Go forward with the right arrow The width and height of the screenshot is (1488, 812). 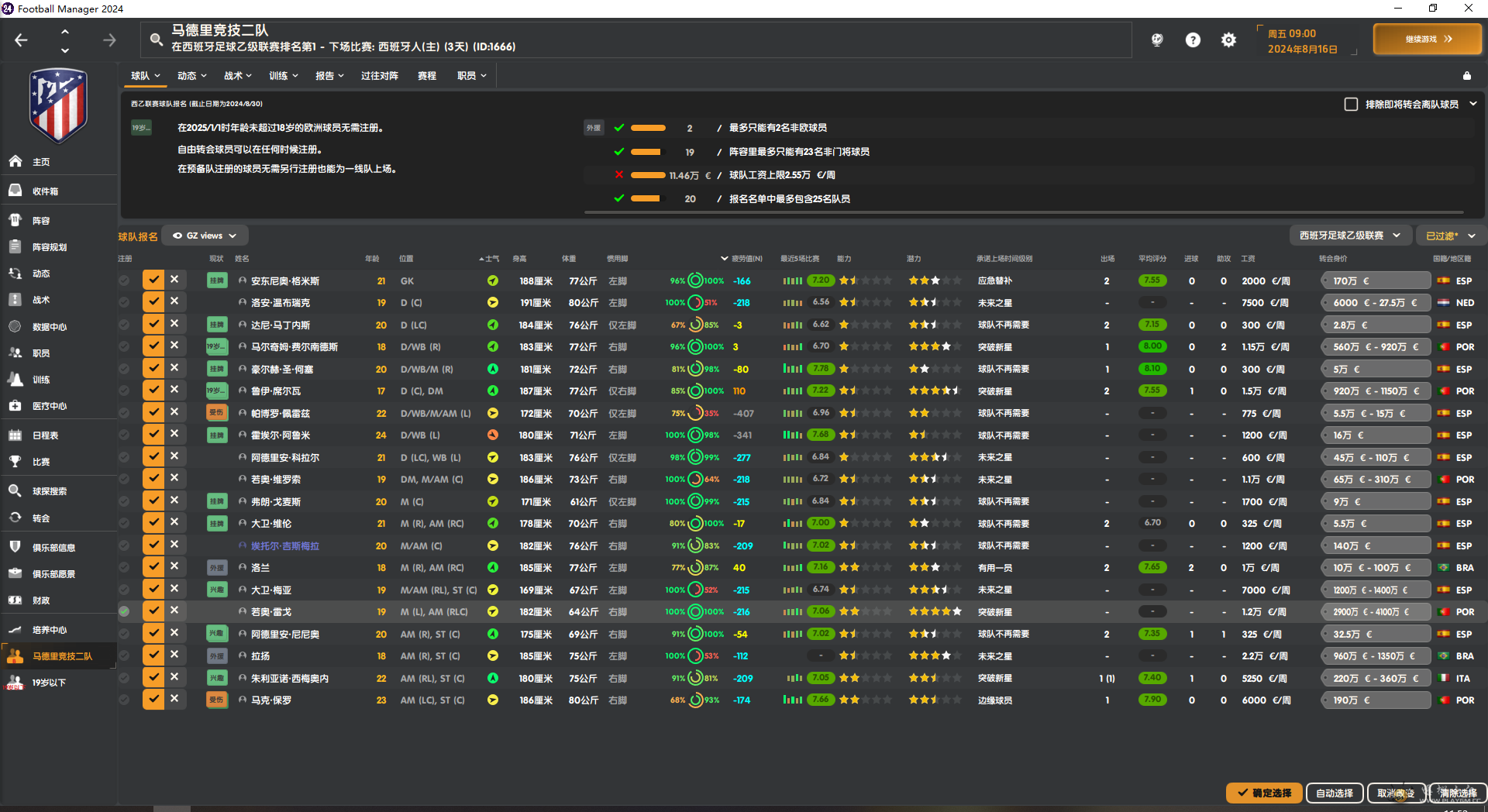click(109, 40)
